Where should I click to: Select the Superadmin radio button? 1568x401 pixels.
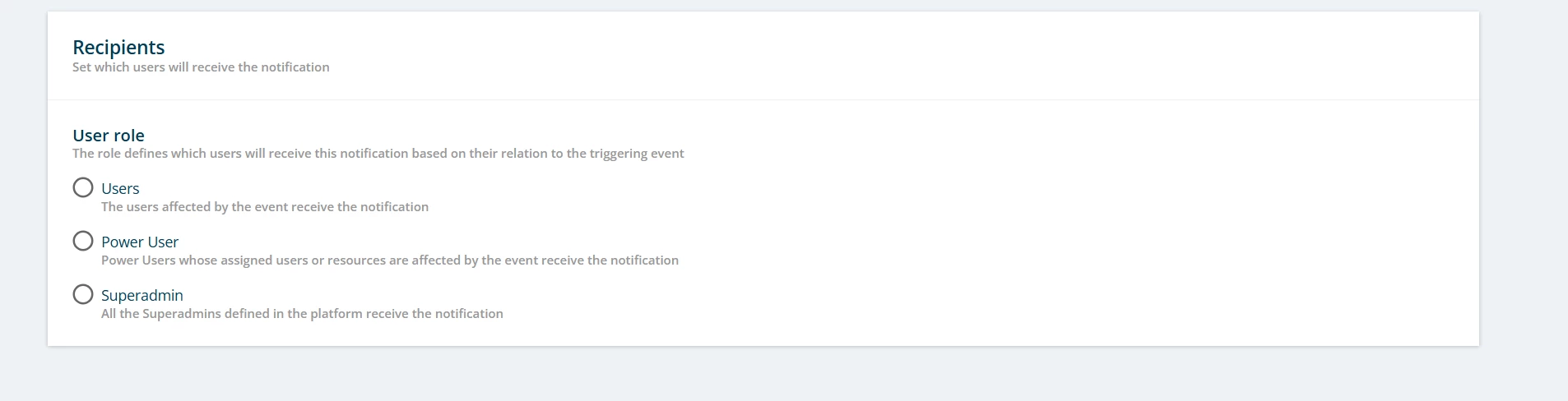pos(83,294)
